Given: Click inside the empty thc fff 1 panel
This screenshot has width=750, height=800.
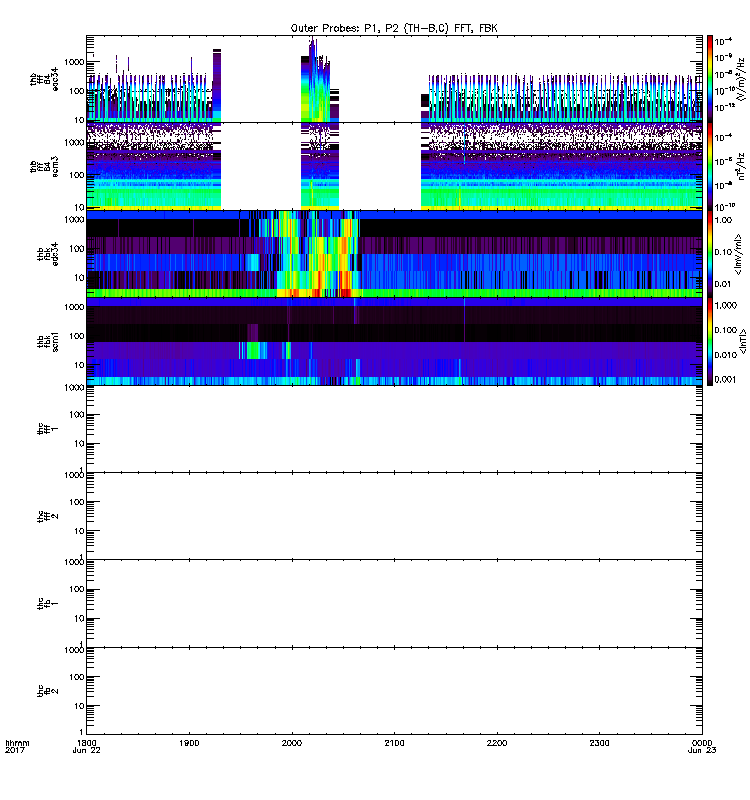Looking at the screenshot, I should pyautogui.click(x=394, y=429).
